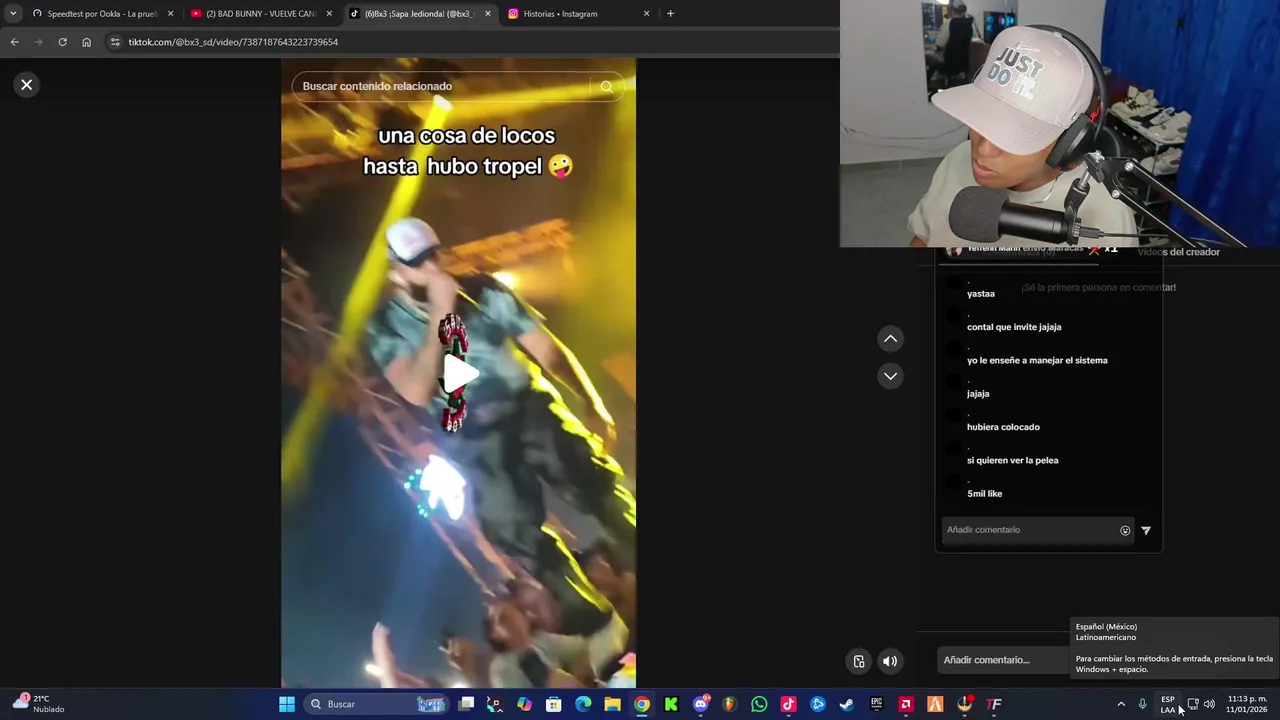Click the search magnifier in related content bar
Screen dimensions: 1280x720
606,87
